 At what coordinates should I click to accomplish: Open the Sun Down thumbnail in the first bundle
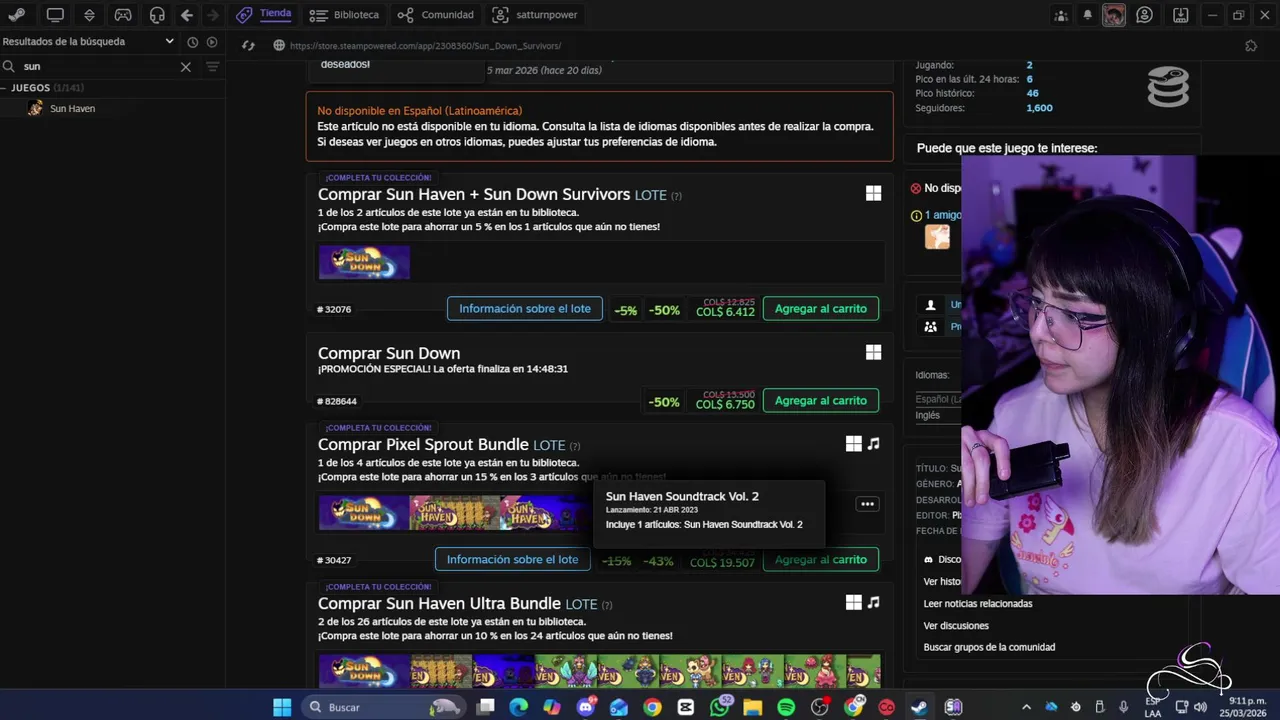[364, 262]
